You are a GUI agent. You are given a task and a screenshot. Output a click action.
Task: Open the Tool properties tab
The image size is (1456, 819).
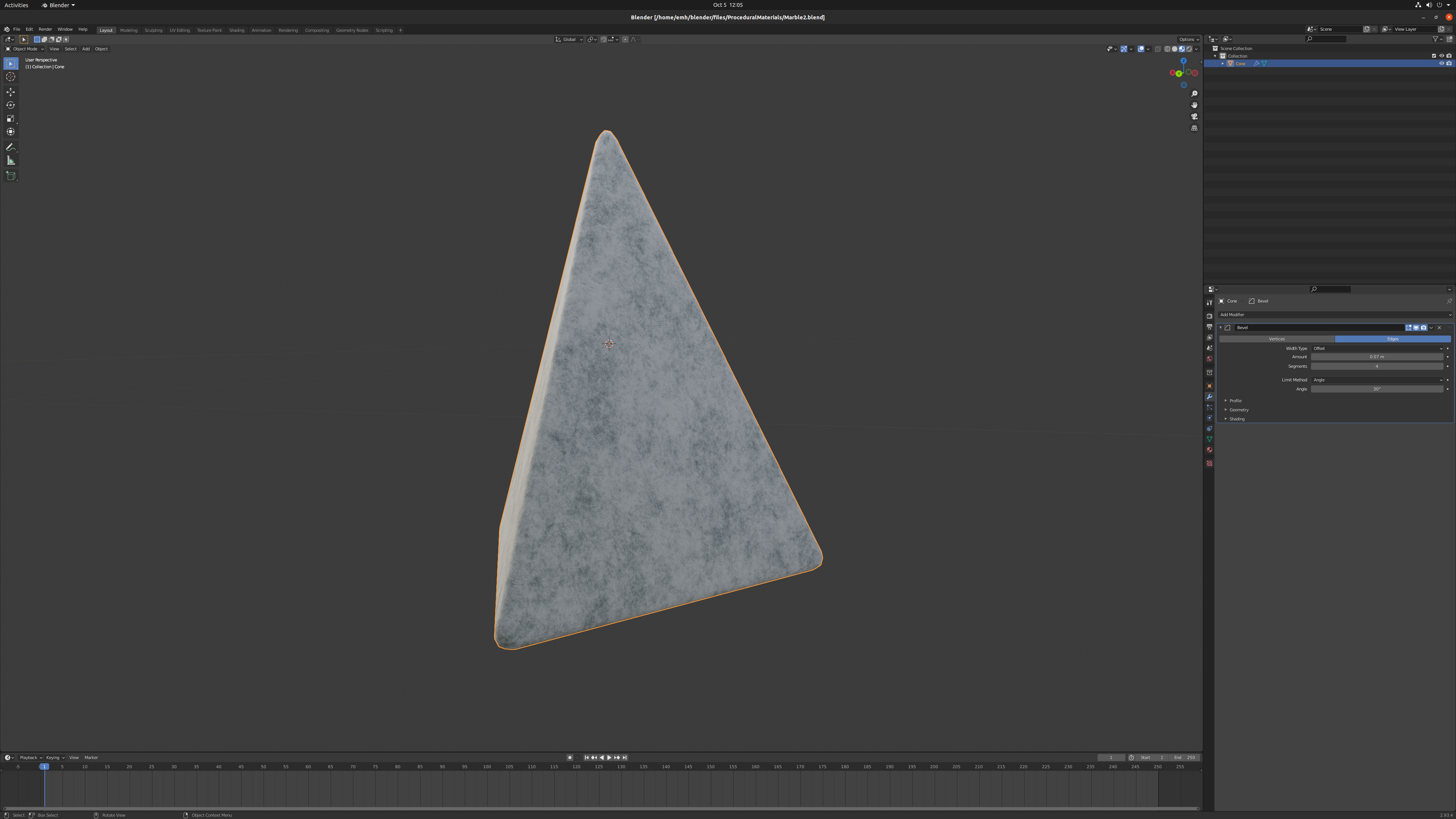click(x=1210, y=303)
